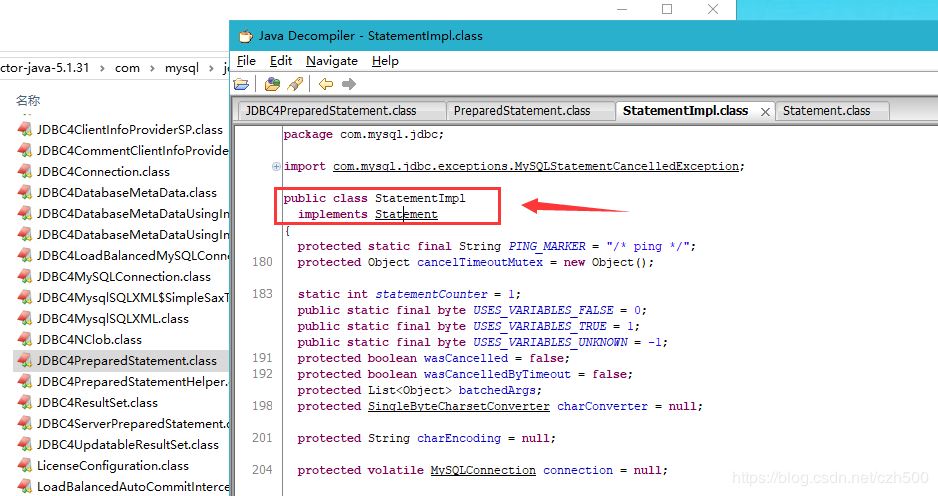Open the File menu

click(x=246, y=60)
